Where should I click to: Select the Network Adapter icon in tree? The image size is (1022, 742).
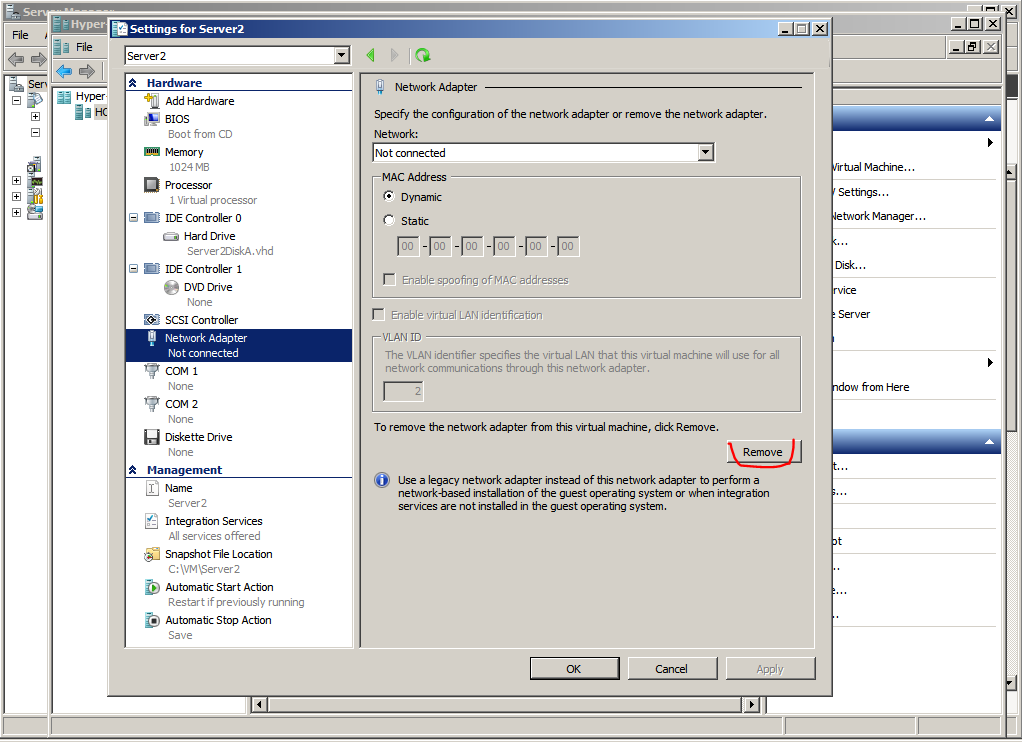tap(152, 338)
